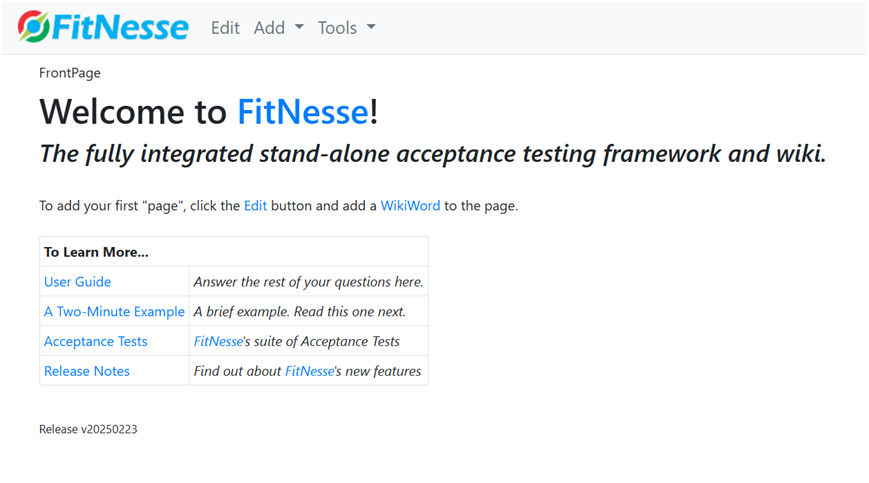Click the FrontPage breadcrumb label
This screenshot has height=483, width=869.
[70, 73]
